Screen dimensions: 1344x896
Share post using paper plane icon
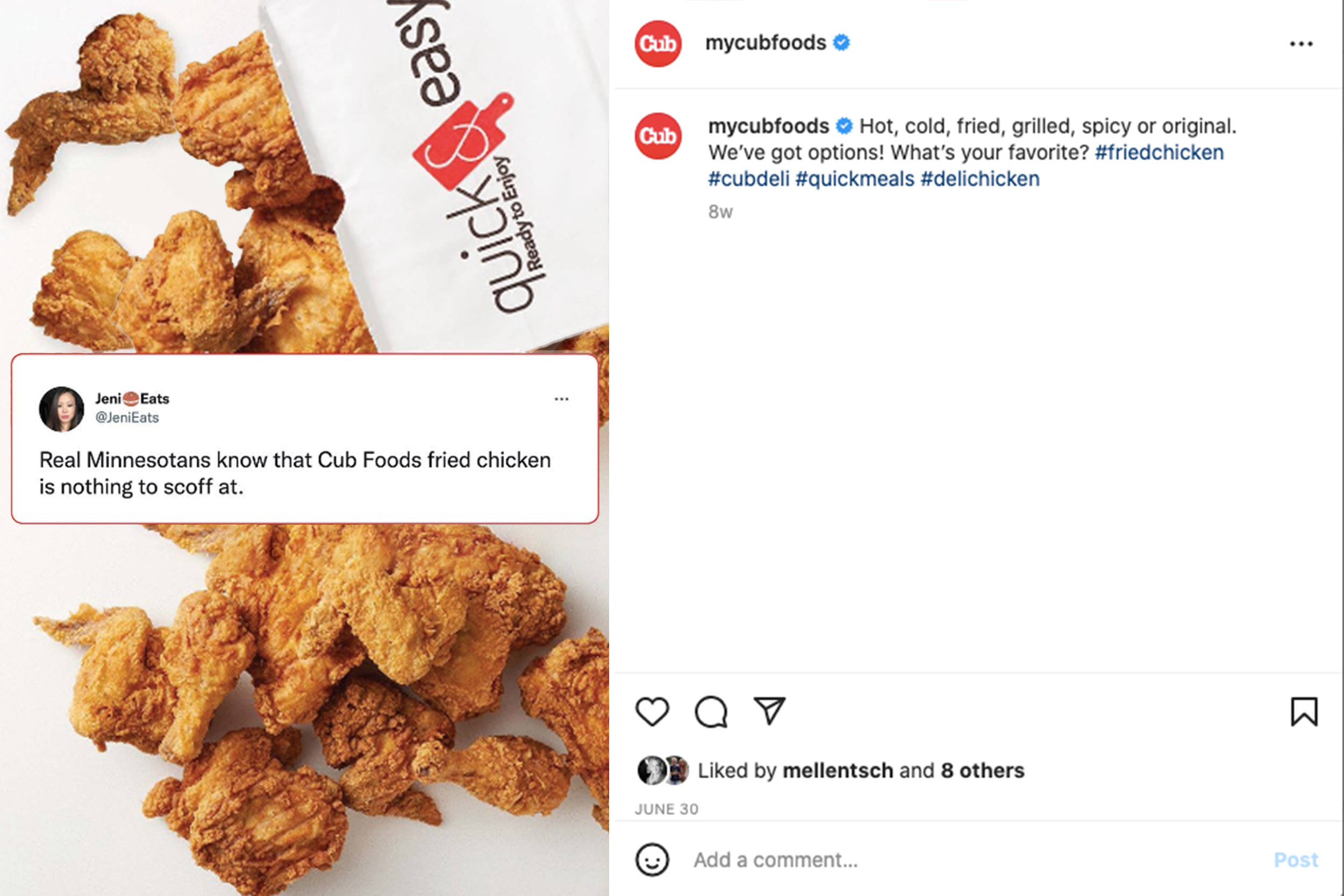[769, 711]
